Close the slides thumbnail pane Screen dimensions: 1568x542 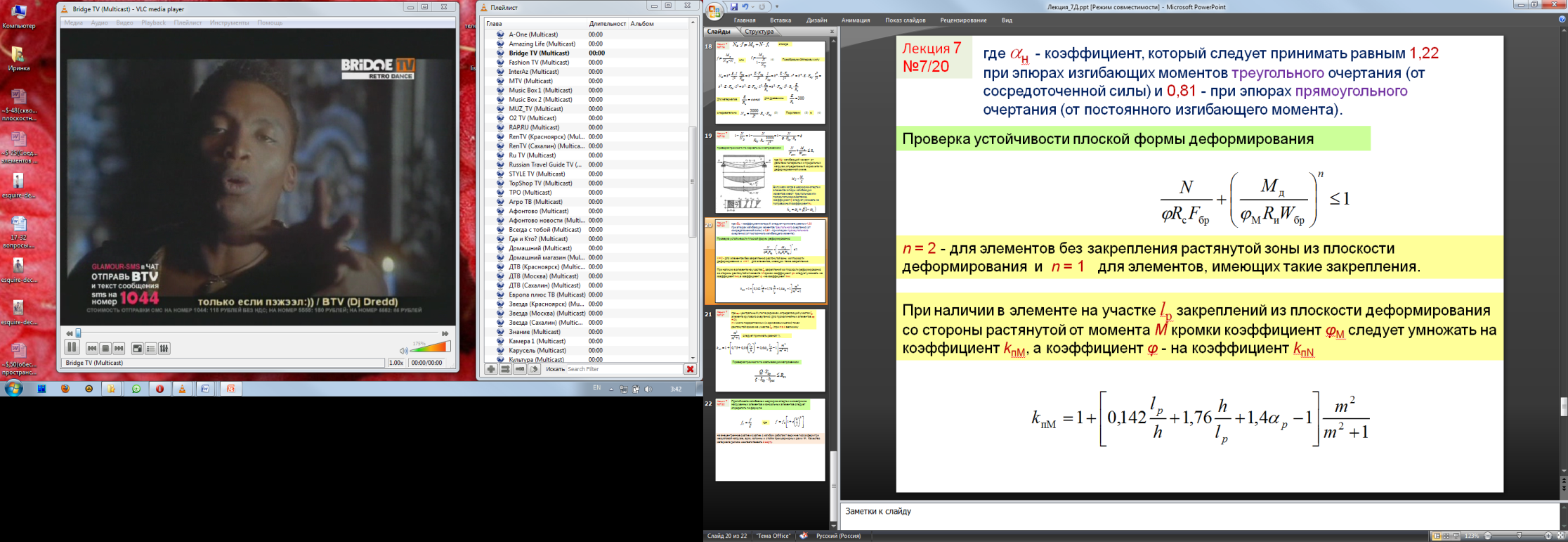coord(832,32)
